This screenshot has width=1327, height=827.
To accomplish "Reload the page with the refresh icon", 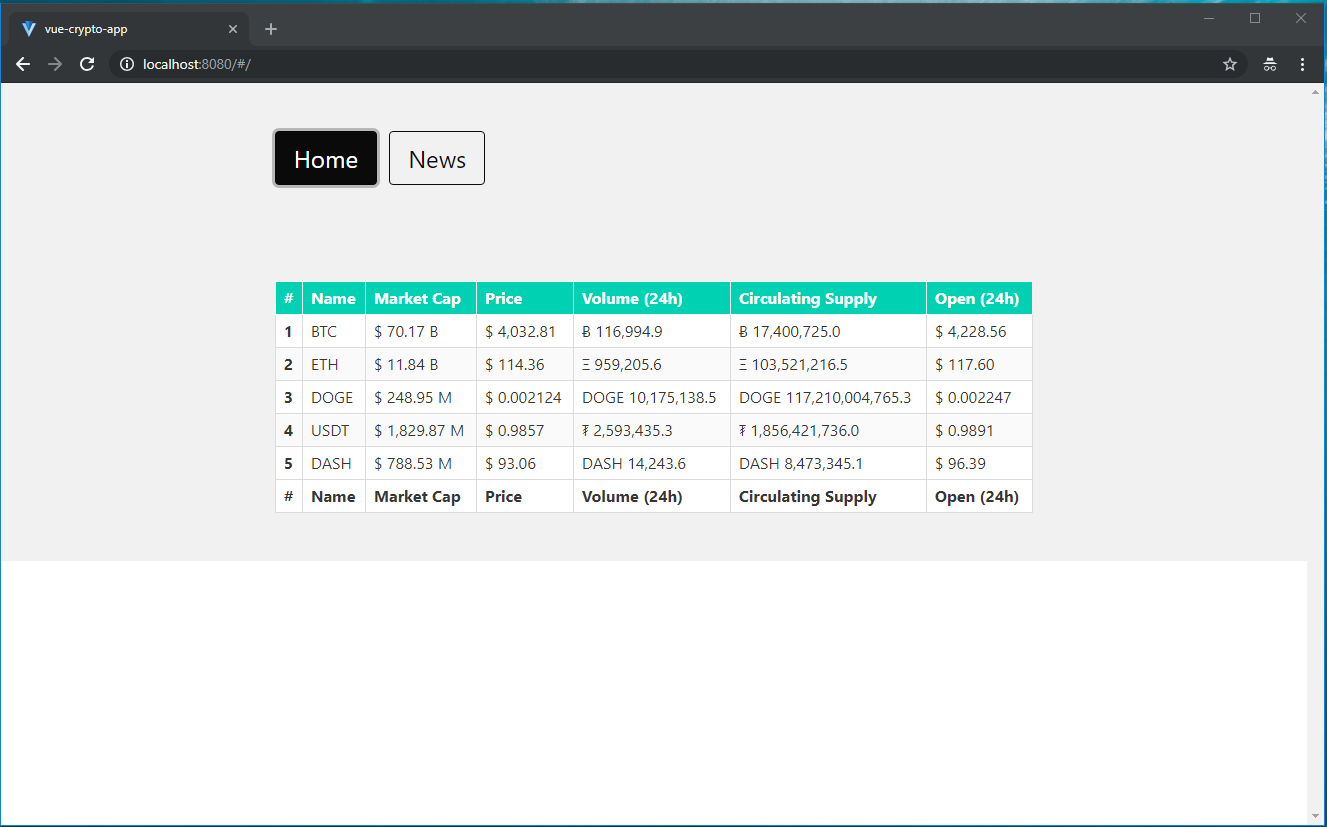I will point(86,63).
